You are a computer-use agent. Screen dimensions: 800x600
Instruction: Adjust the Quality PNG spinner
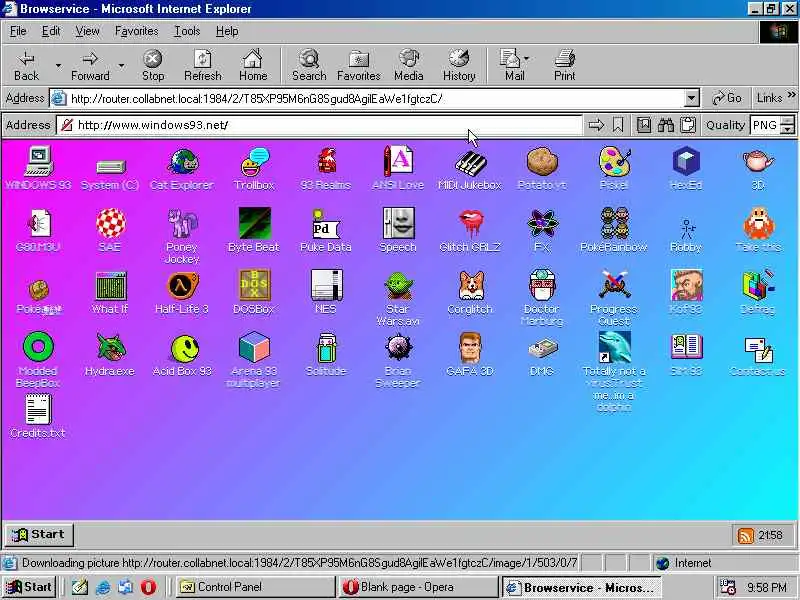click(788, 125)
